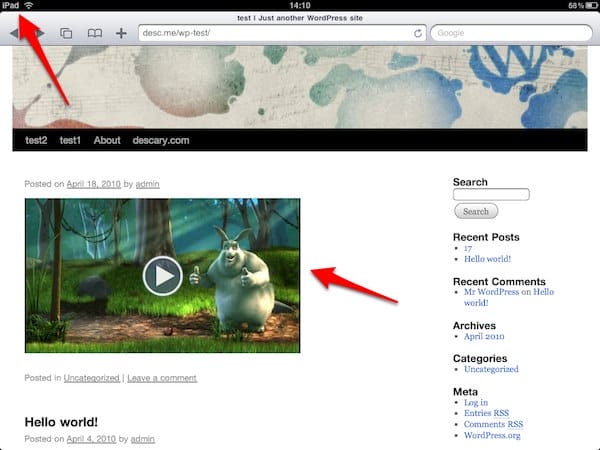
Task: Open the Entries RSS link
Action: pyautogui.click(x=486, y=414)
